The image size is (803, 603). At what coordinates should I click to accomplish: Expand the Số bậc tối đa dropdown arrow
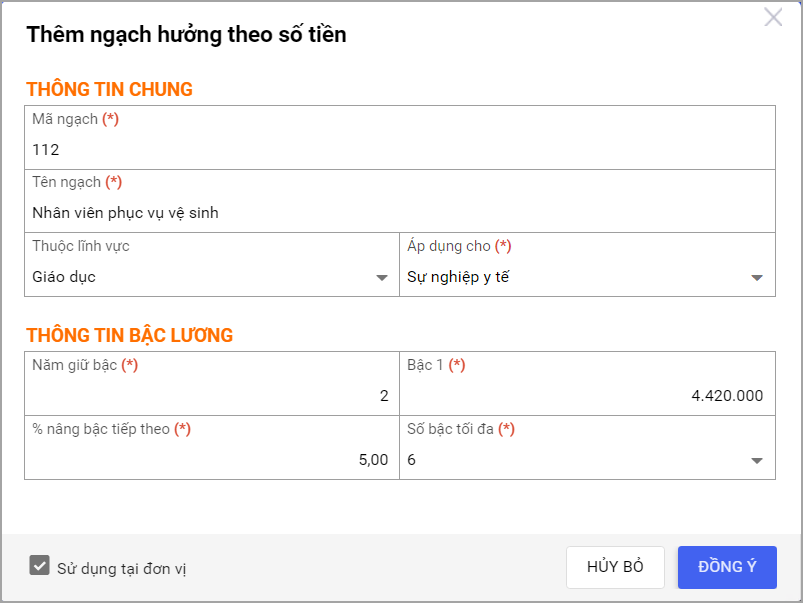tap(757, 461)
